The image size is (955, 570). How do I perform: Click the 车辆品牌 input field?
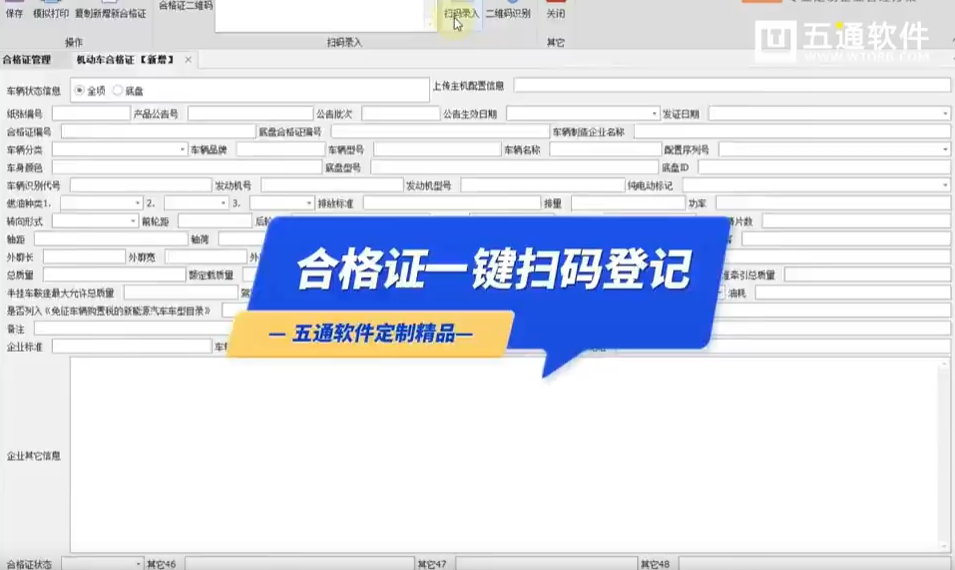coord(281,149)
